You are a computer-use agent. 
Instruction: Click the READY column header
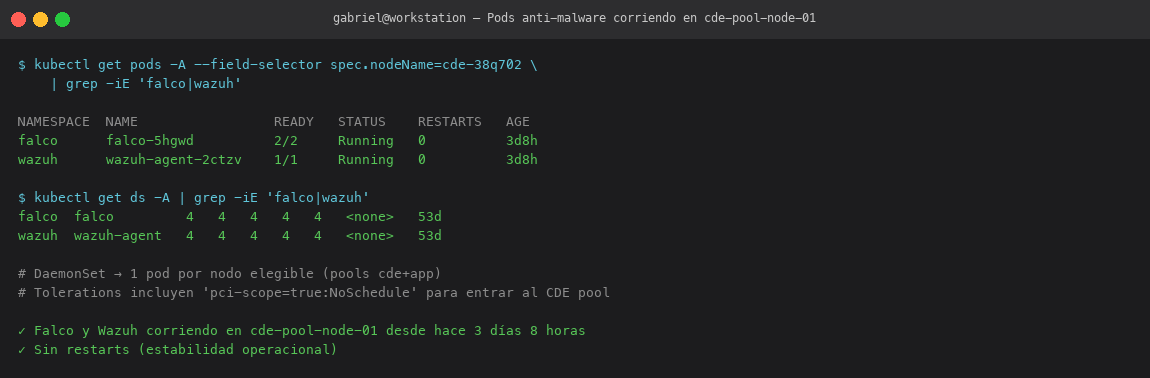pyautogui.click(x=293, y=122)
